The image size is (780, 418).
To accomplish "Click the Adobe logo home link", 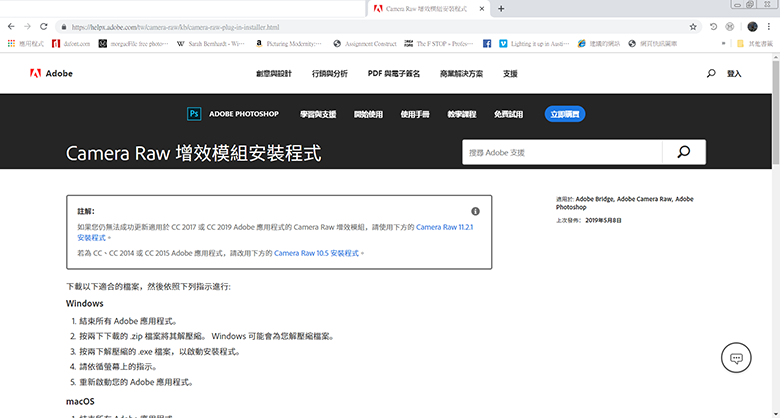I will pos(51,74).
